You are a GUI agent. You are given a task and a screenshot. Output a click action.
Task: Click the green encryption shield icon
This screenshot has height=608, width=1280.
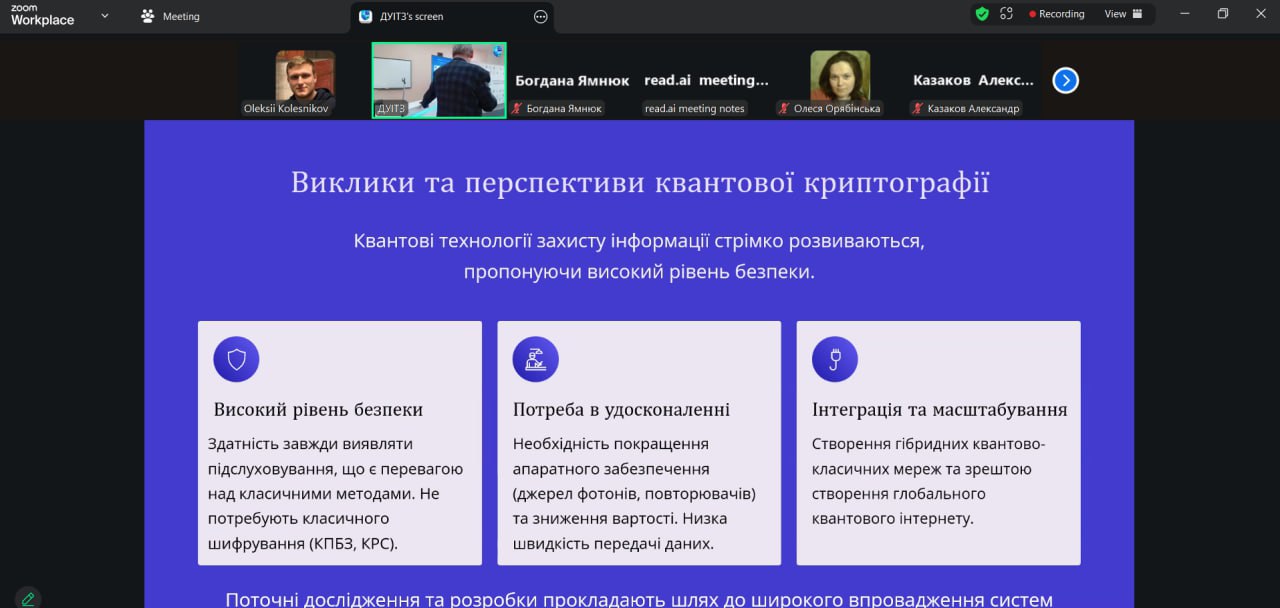click(x=982, y=14)
